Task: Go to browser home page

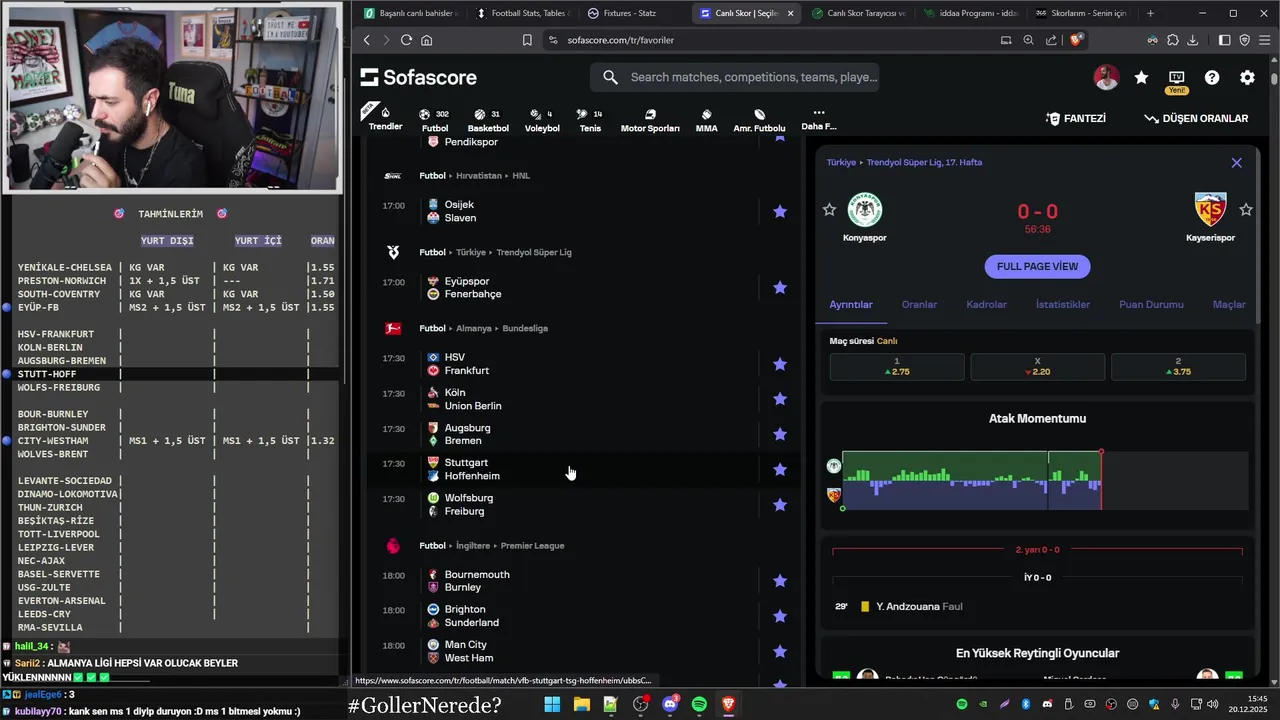Action: click(427, 40)
